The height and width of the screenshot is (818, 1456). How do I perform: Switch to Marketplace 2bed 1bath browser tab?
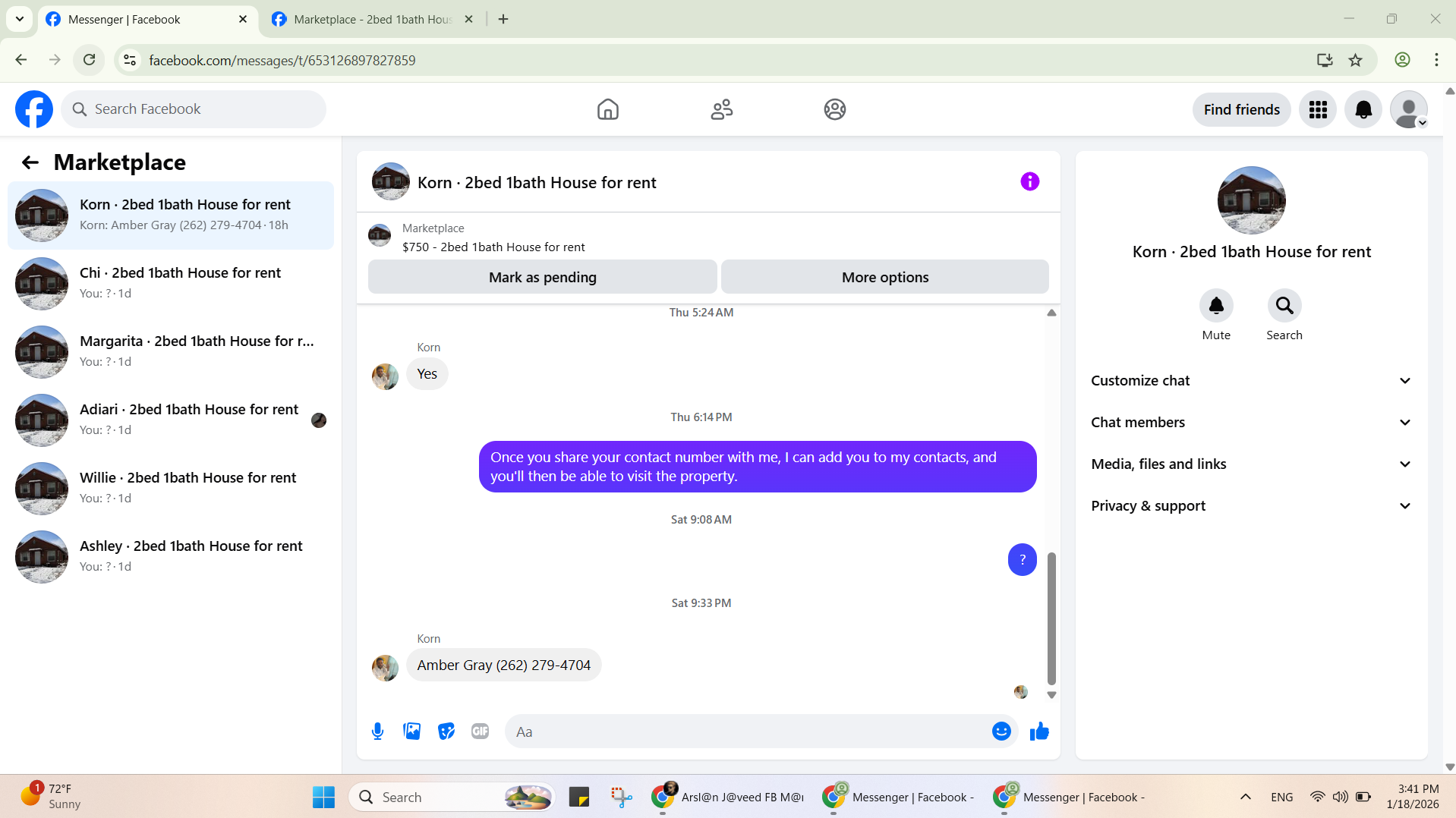(373, 20)
